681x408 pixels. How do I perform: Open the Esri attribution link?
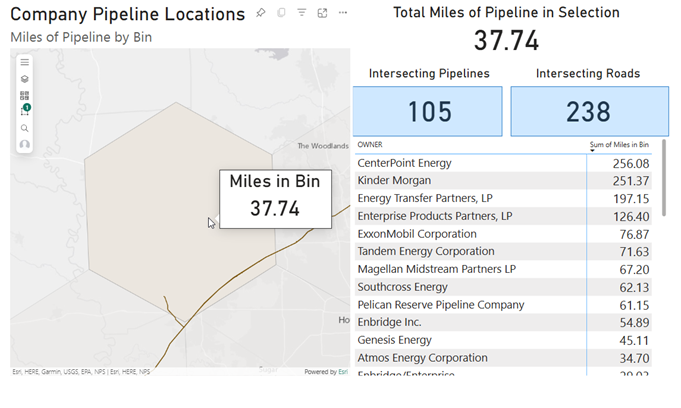click(342, 372)
